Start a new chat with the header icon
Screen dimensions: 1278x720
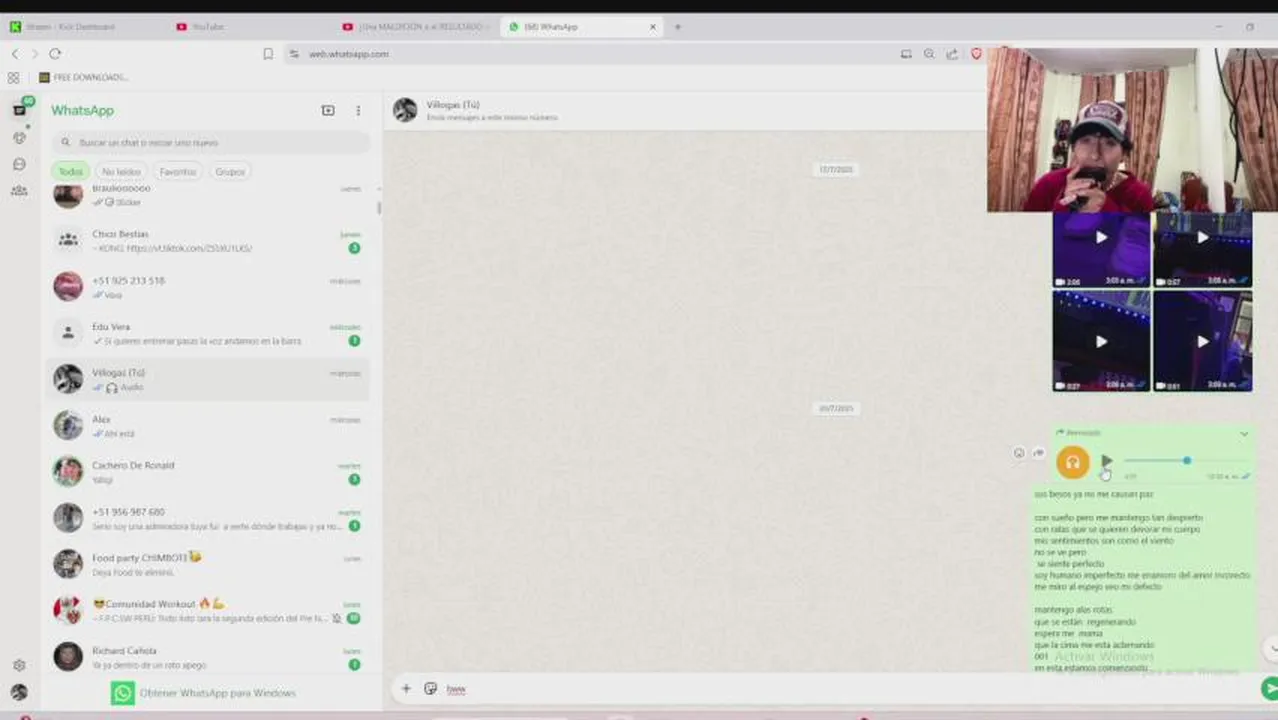(x=328, y=110)
